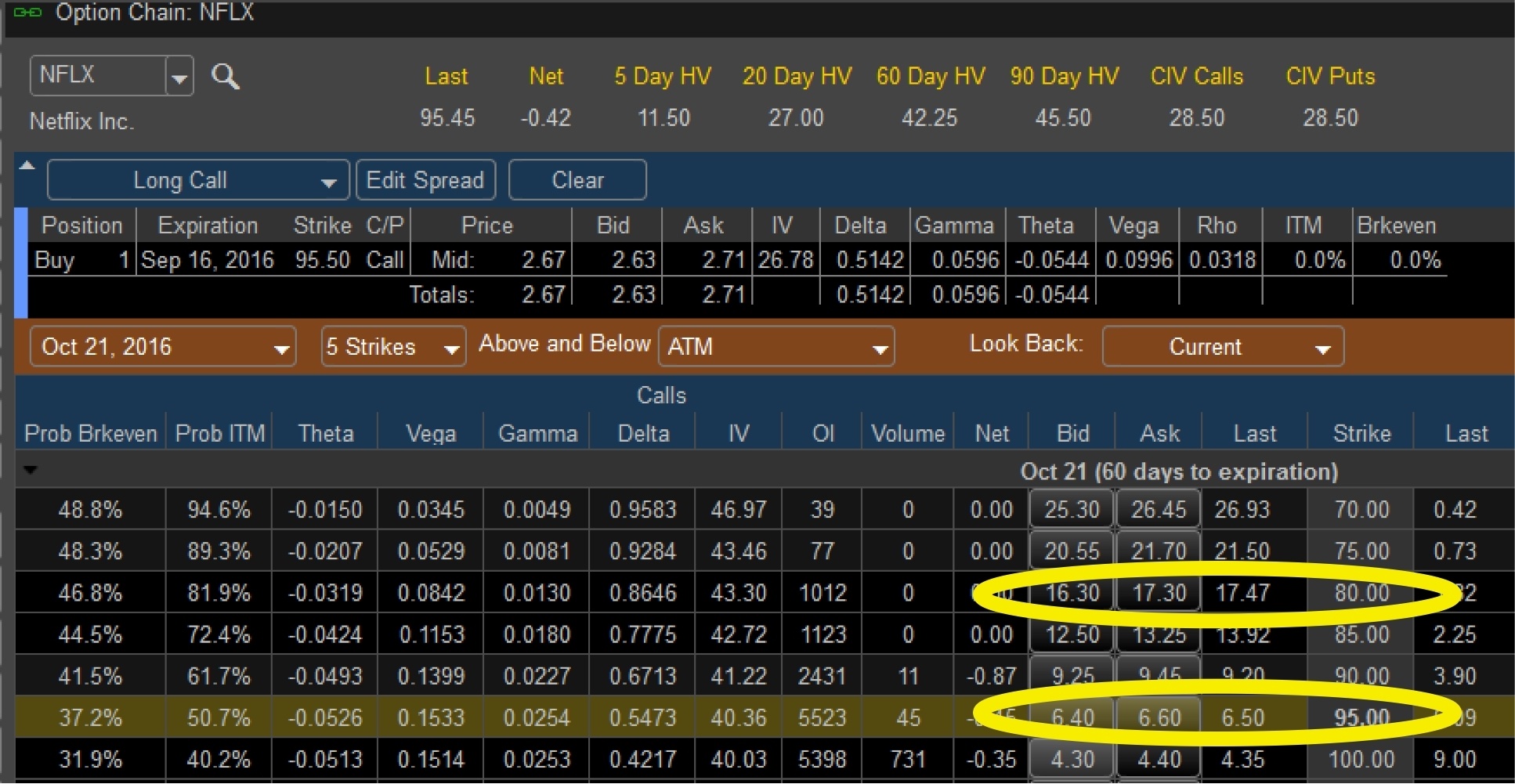Open the Oct 21, 2016 expiration dropdown

[163, 347]
